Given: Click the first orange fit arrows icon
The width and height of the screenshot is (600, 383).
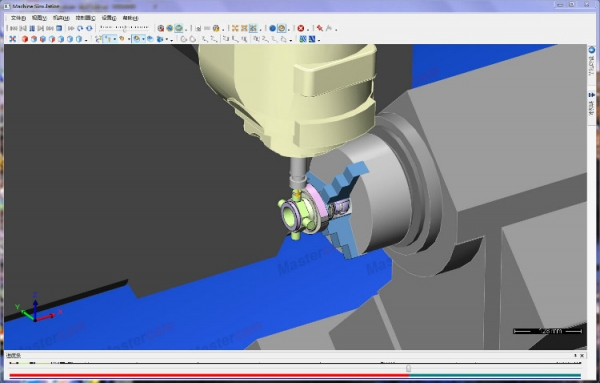Looking at the screenshot, I should (x=235, y=28).
